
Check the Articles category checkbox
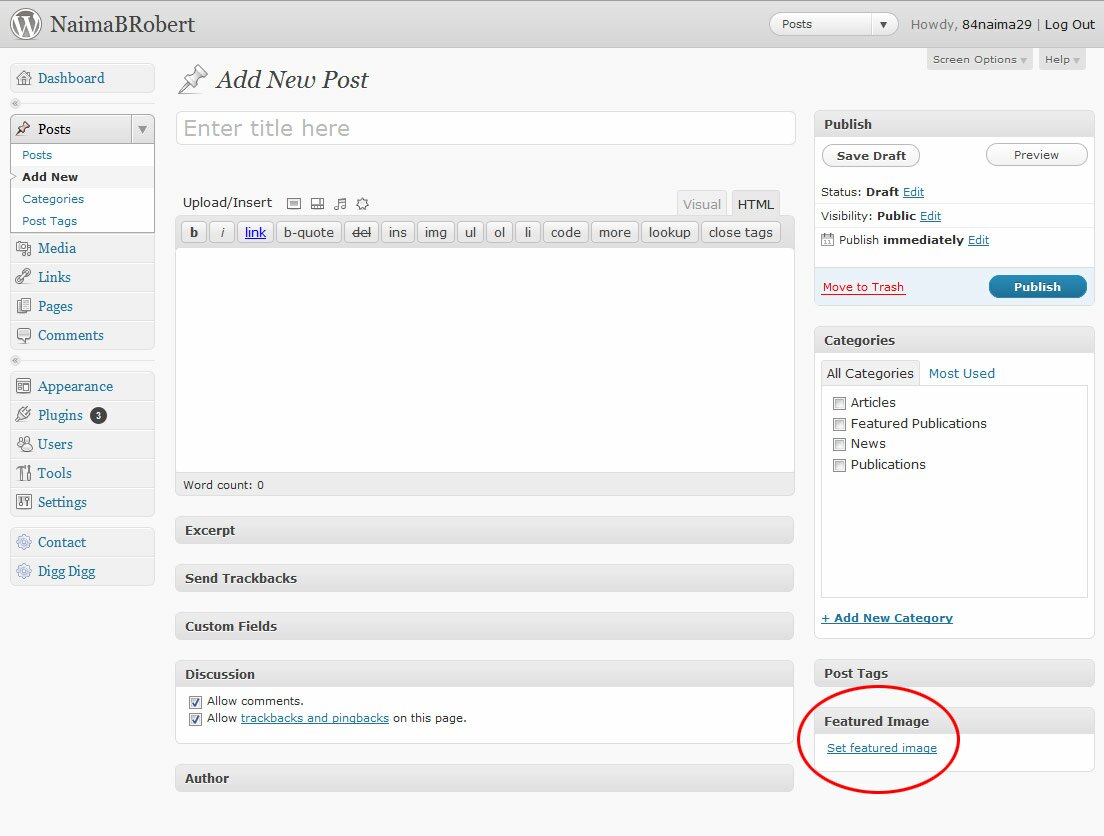pyautogui.click(x=839, y=404)
